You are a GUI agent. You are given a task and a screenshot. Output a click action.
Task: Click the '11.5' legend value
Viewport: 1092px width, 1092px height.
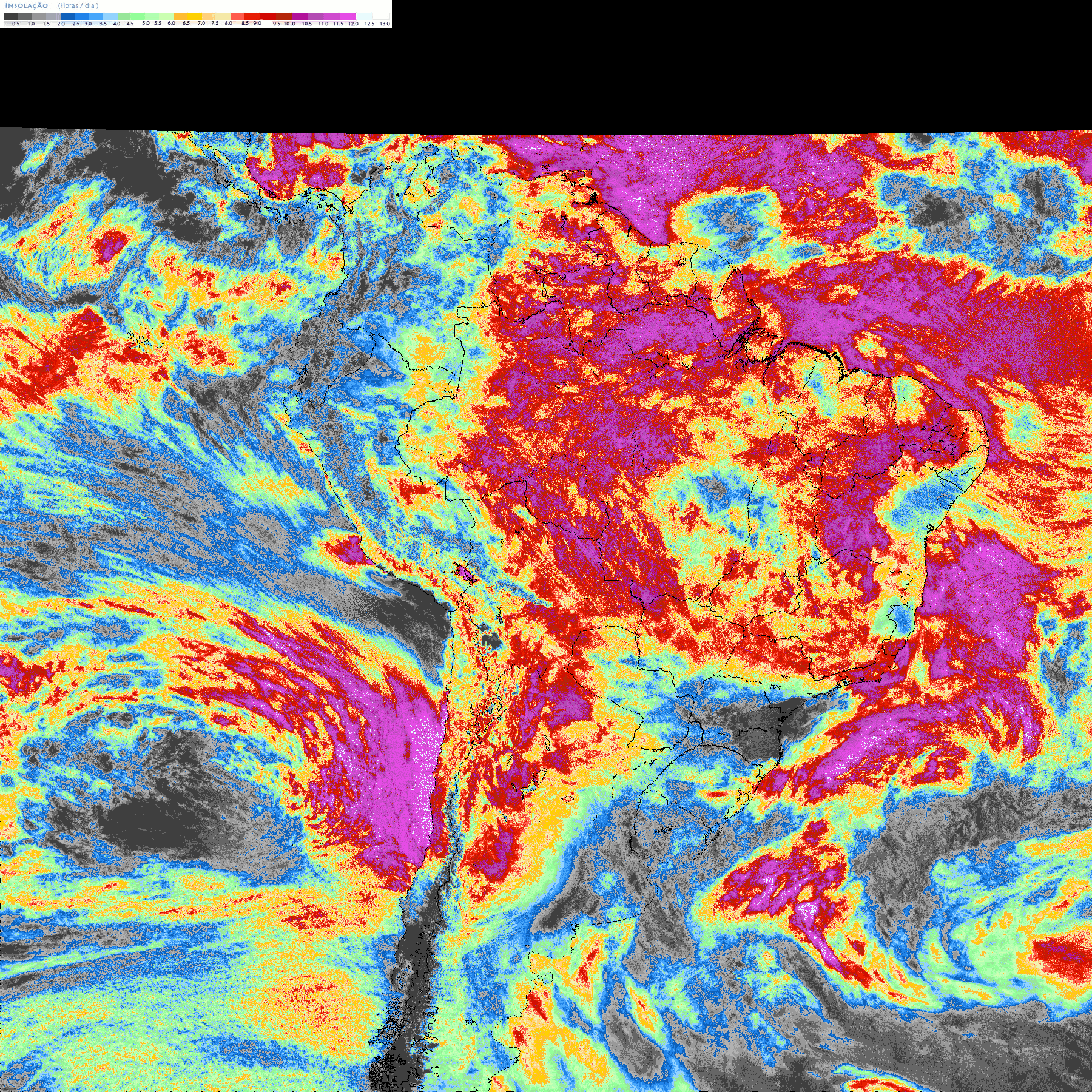pyautogui.click(x=338, y=24)
